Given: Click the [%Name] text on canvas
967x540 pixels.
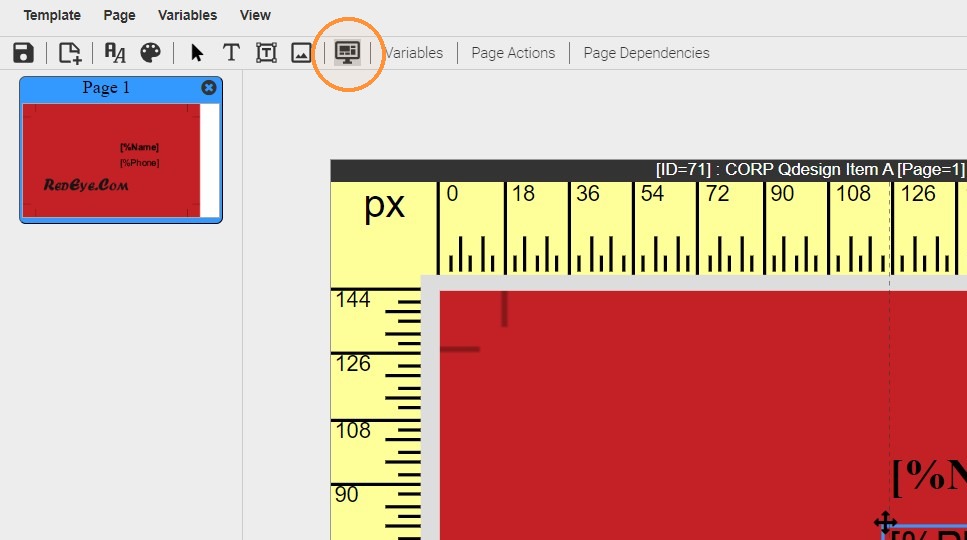Looking at the screenshot, I should (929, 477).
